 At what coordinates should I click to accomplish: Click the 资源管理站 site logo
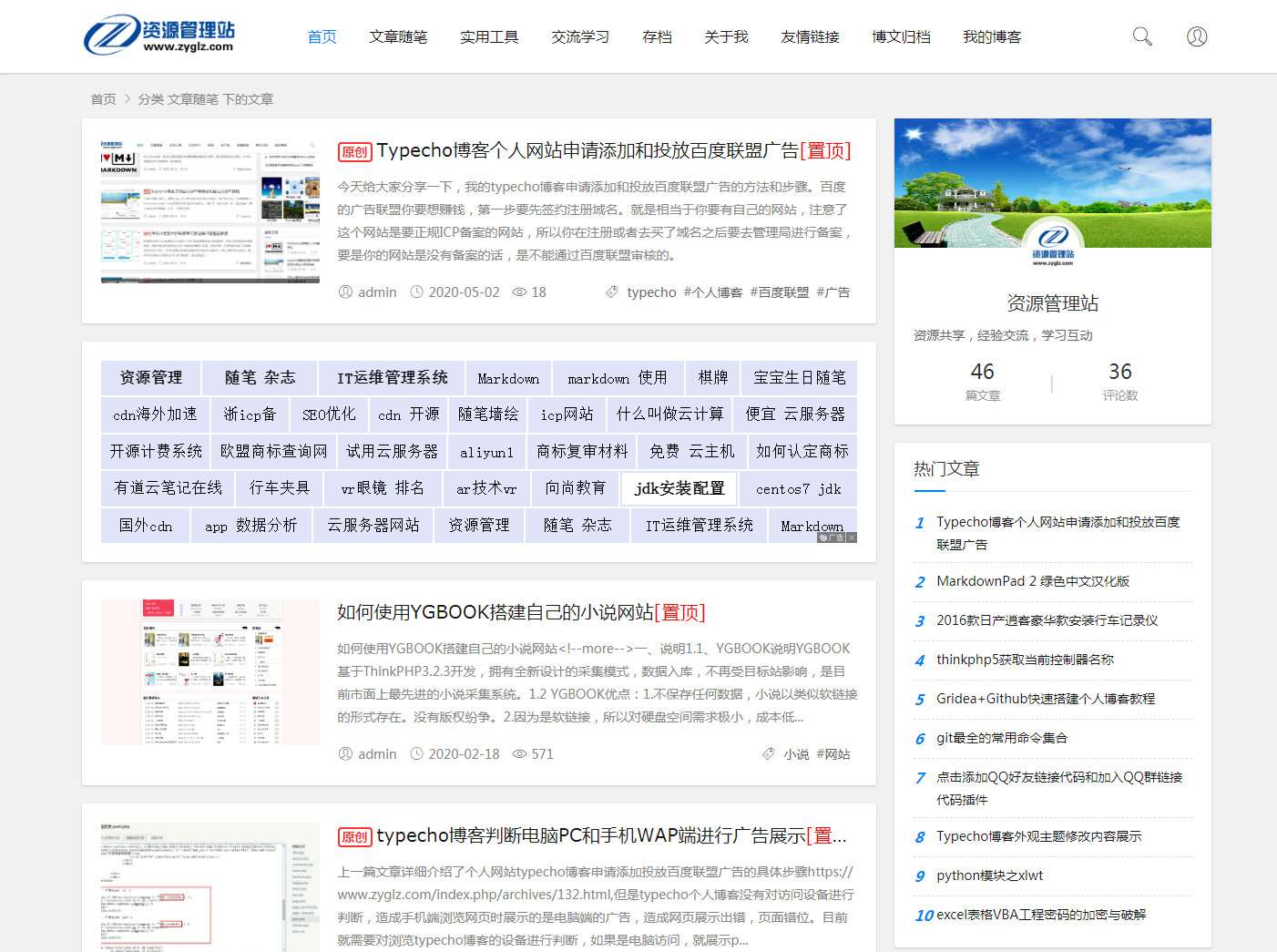point(160,36)
